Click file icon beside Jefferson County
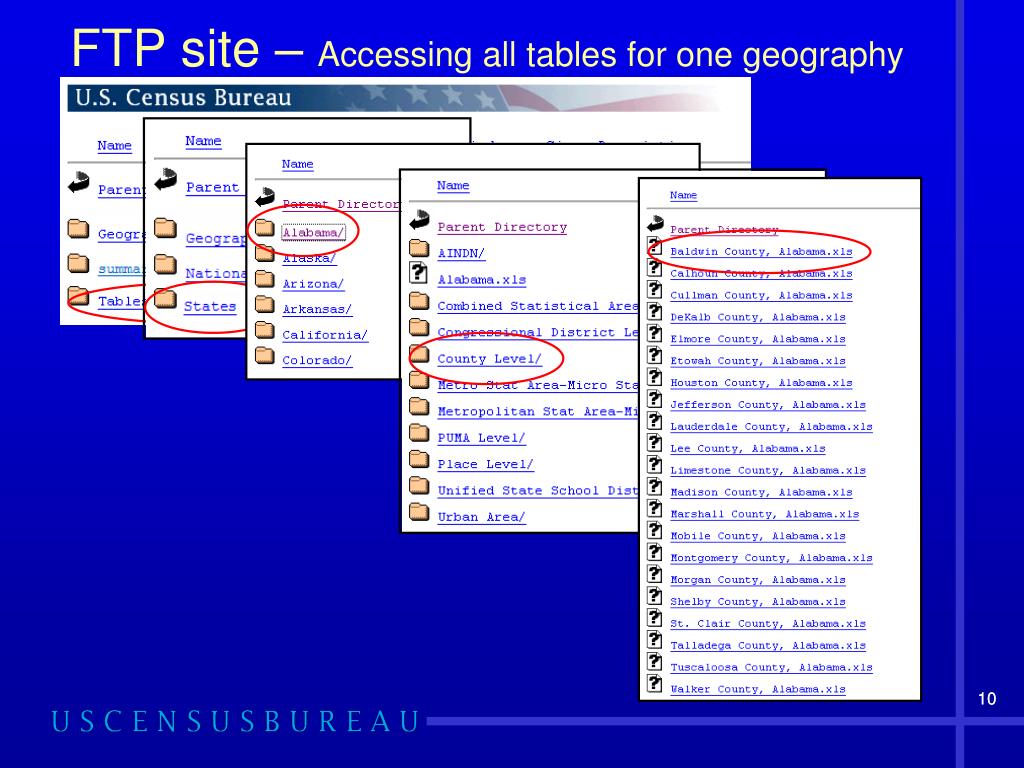Viewport: 1024px width, 768px height. coord(654,399)
